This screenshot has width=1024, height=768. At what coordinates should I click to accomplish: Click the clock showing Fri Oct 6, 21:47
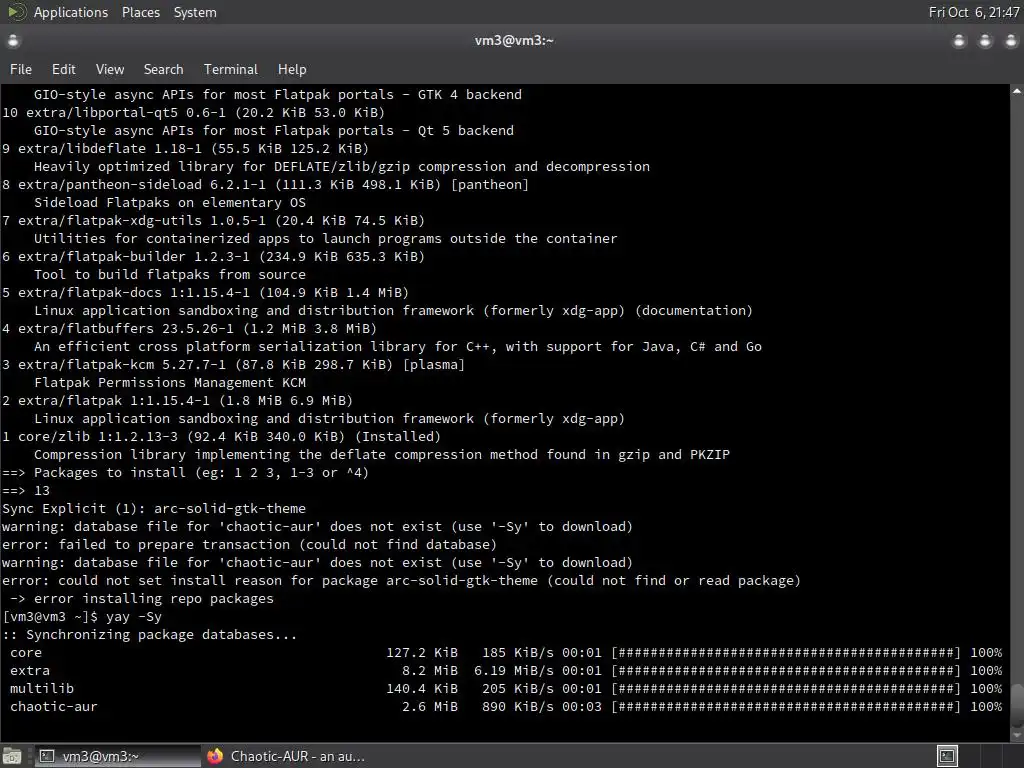(974, 12)
